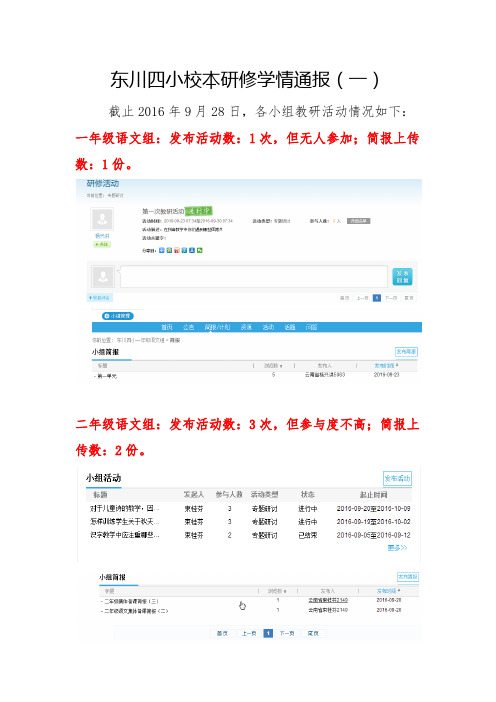Click 发布简报 above the second-grade brief list
The image size is (496, 702).
(x=408, y=577)
